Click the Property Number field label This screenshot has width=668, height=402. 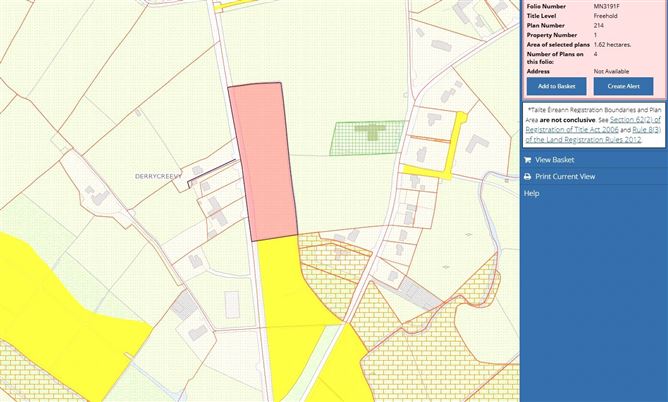tap(552, 35)
